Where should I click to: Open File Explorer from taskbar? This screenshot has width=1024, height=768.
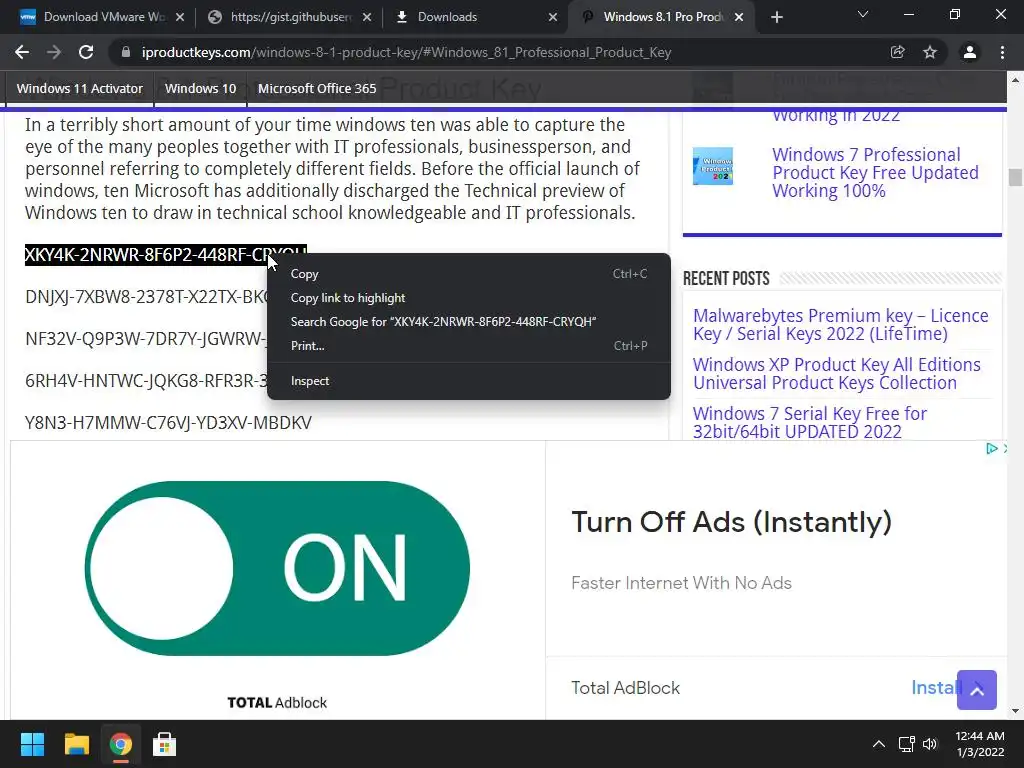click(76, 744)
